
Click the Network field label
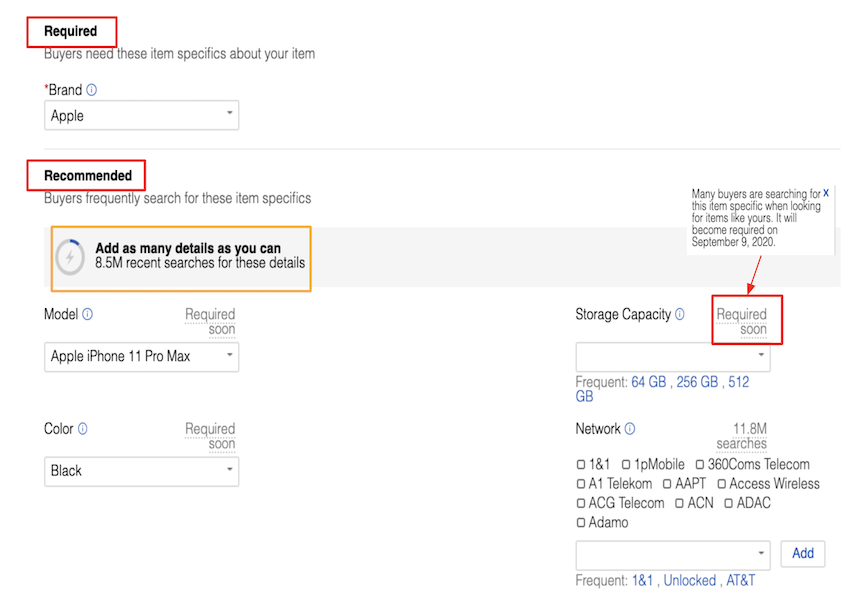pyautogui.click(x=598, y=429)
